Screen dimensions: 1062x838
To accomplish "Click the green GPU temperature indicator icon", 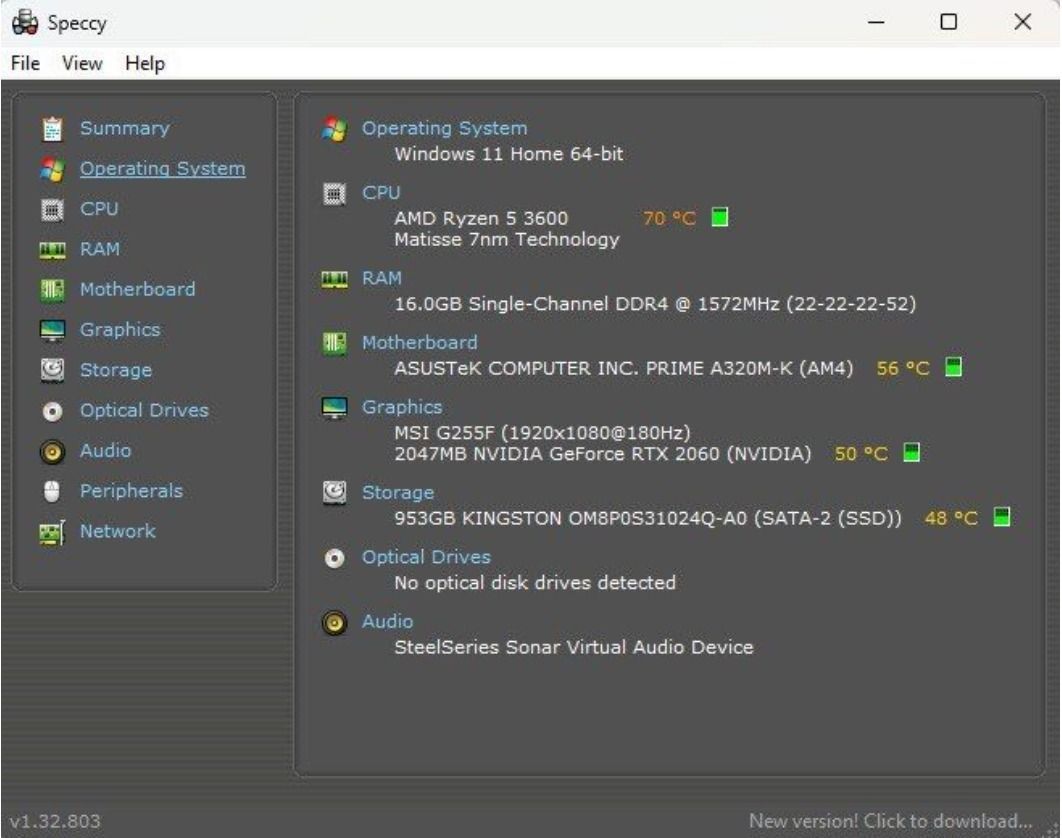I will (912, 453).
